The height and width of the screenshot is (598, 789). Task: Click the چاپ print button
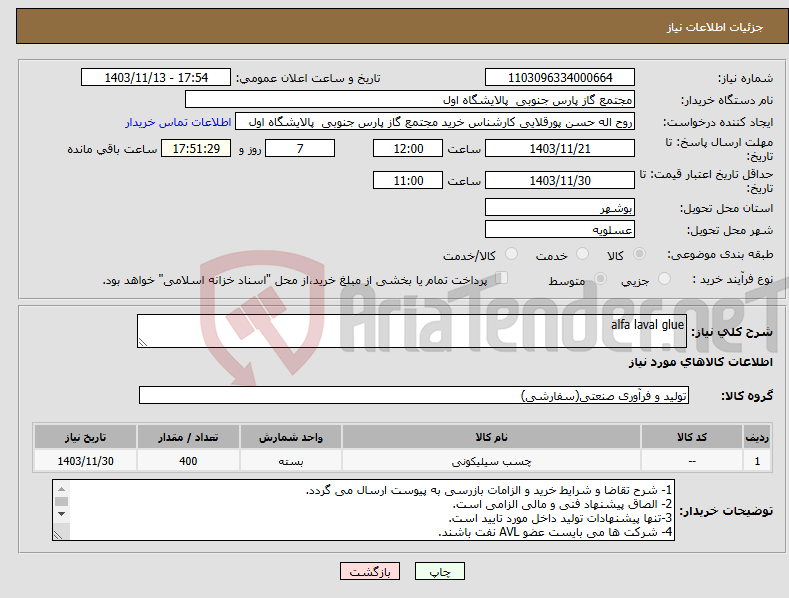coord(440,571)
